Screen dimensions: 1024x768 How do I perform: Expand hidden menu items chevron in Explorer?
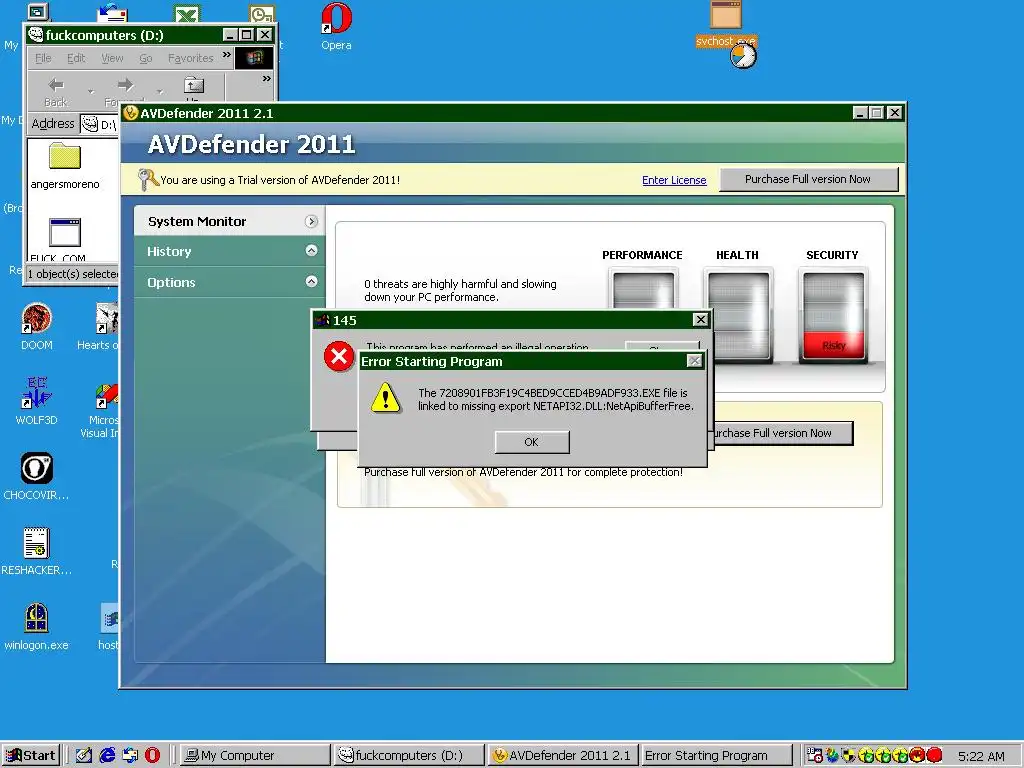click(227, 55)
